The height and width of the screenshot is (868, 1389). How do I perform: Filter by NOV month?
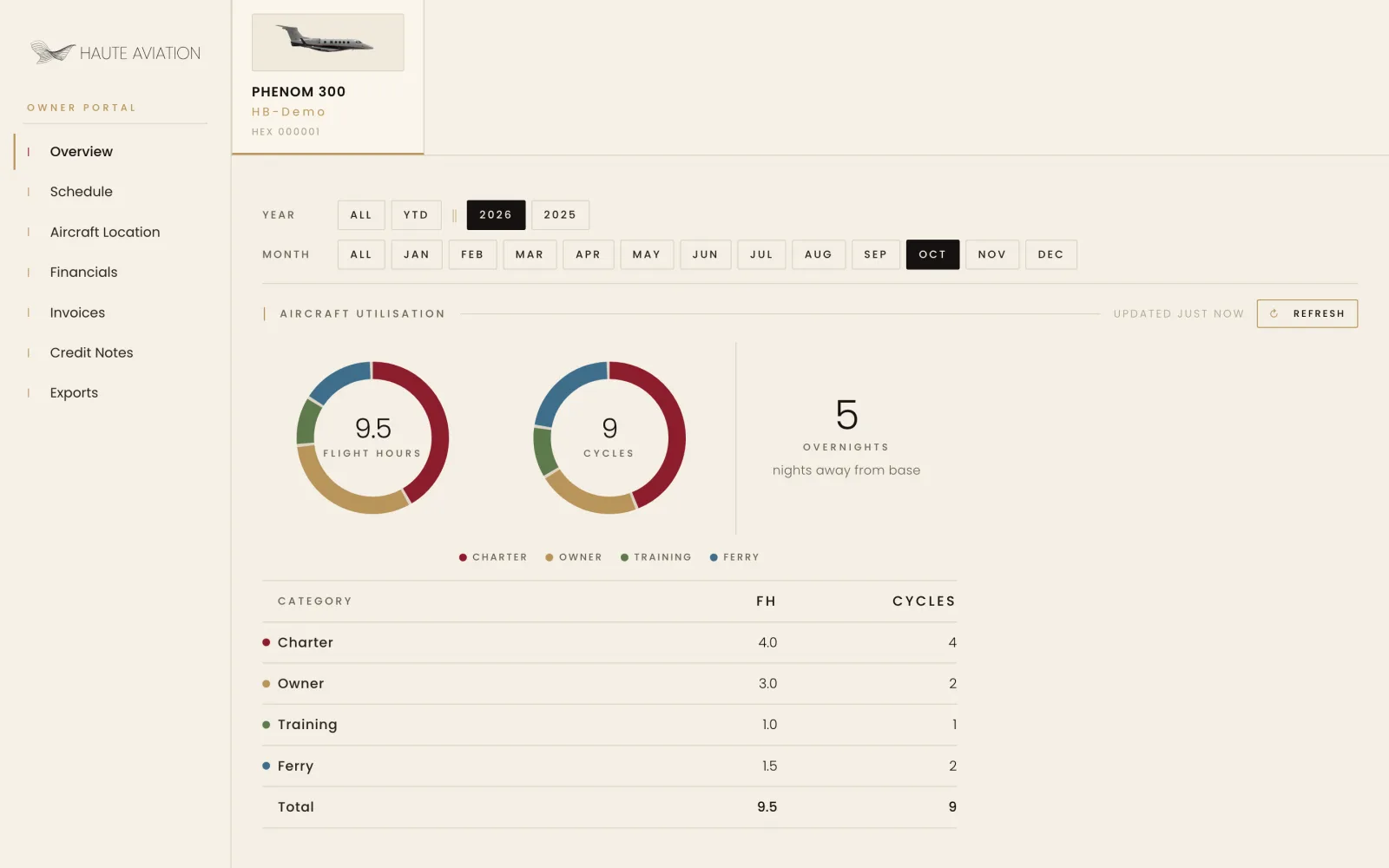click(x=992, y=254)
